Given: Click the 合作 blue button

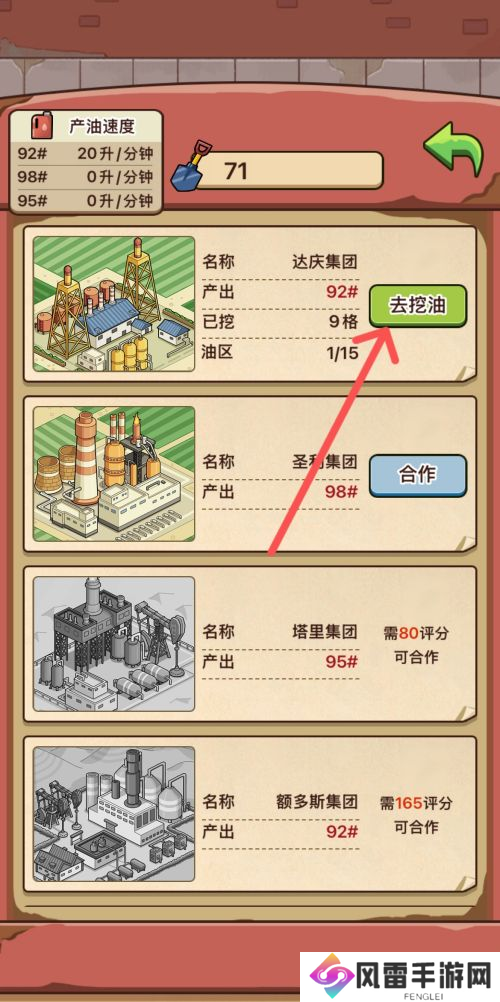Looking at the screenshot, I should [418, 475].
